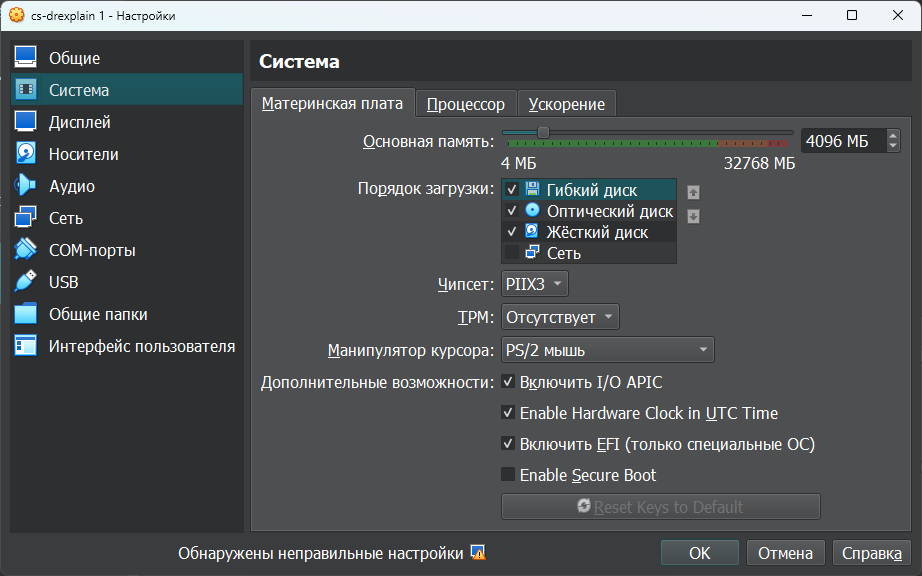Open the Дисплей settings icon

coord(26,122)
